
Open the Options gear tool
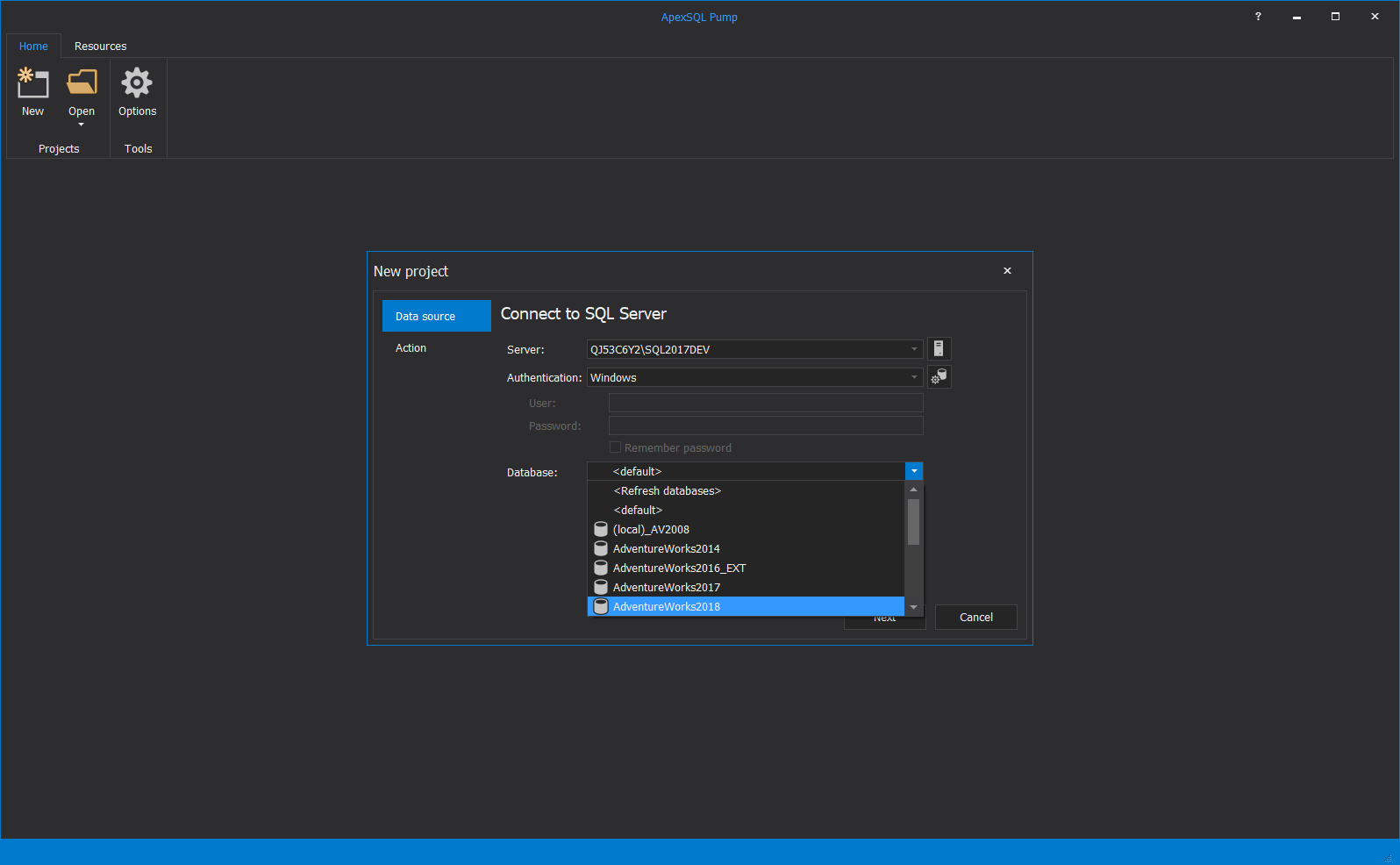[x=137, y=92]
